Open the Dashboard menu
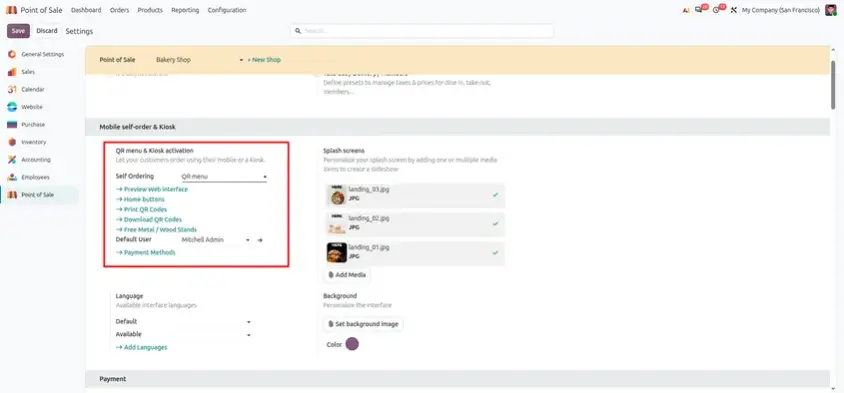The width and height of the screenshot is (844, 393). coord(86,10)
